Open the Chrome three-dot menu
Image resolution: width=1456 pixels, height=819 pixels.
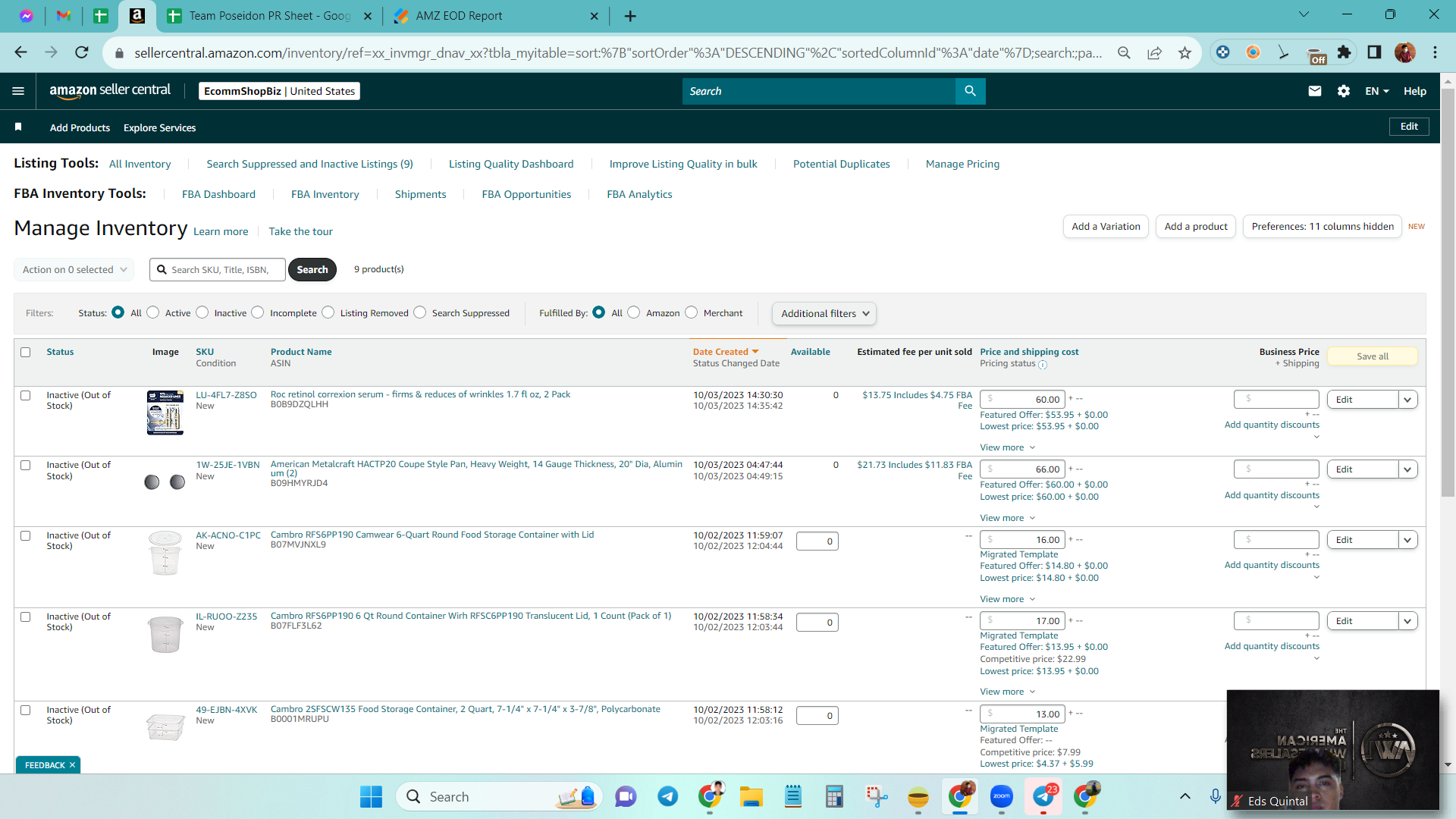pyautogui.click(x=1435, y=52)
